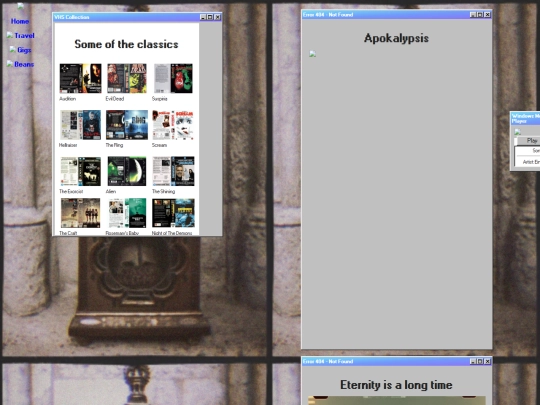Click the broken image in Apokalypsis window
Screen dimensions: 540x405
point(312,54)
